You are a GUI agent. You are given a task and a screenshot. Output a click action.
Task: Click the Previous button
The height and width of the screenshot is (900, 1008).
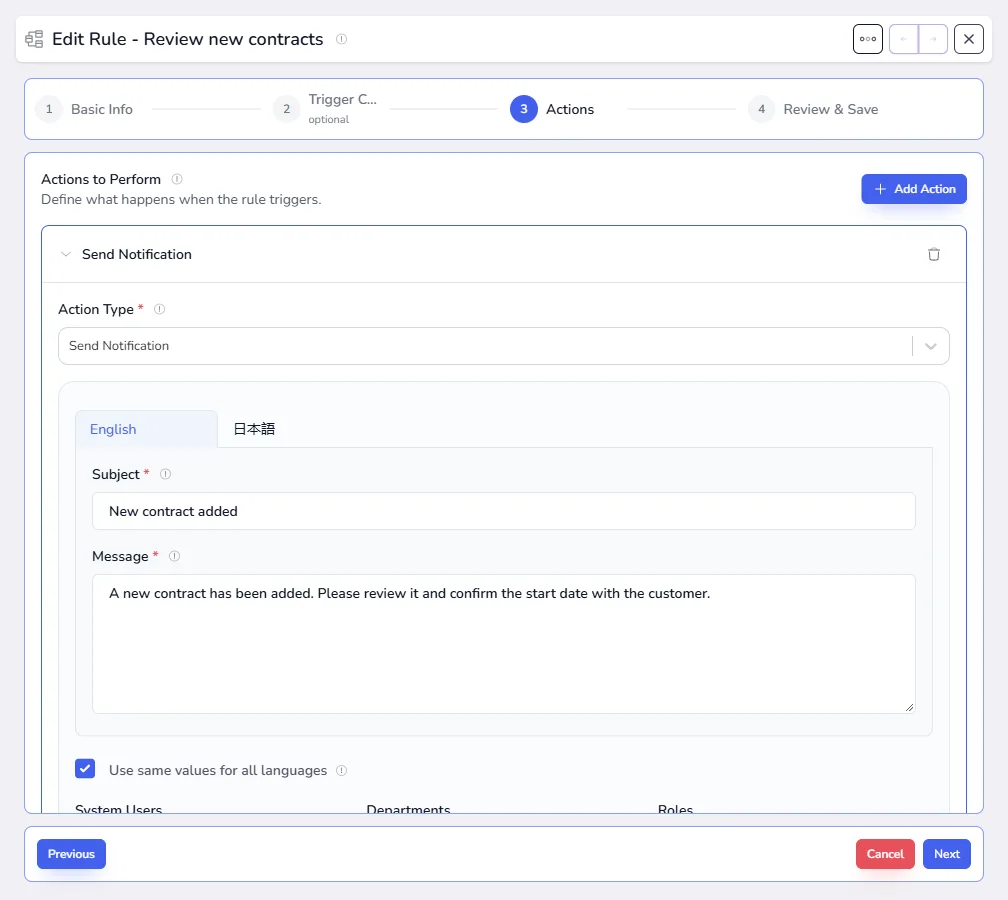(x=71, y=854)
